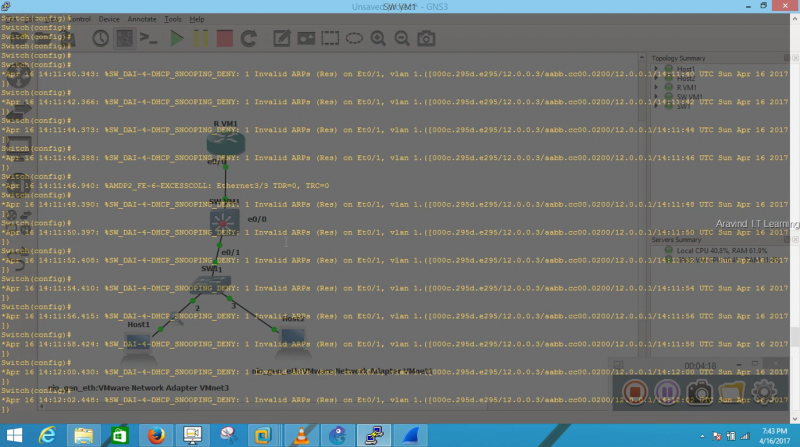The image size is (800, 447).
Task: Select the draw ellipse tool
Action: [355, 39]
